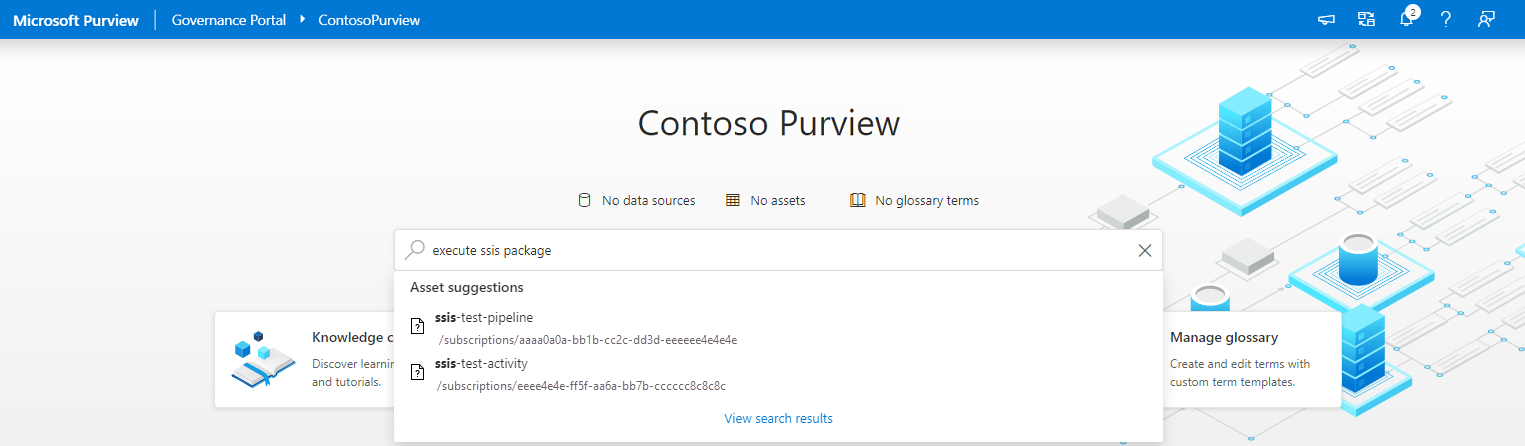Click the assets table icon
Viewport: 1525px width, 446px height.
coord(732,201)
